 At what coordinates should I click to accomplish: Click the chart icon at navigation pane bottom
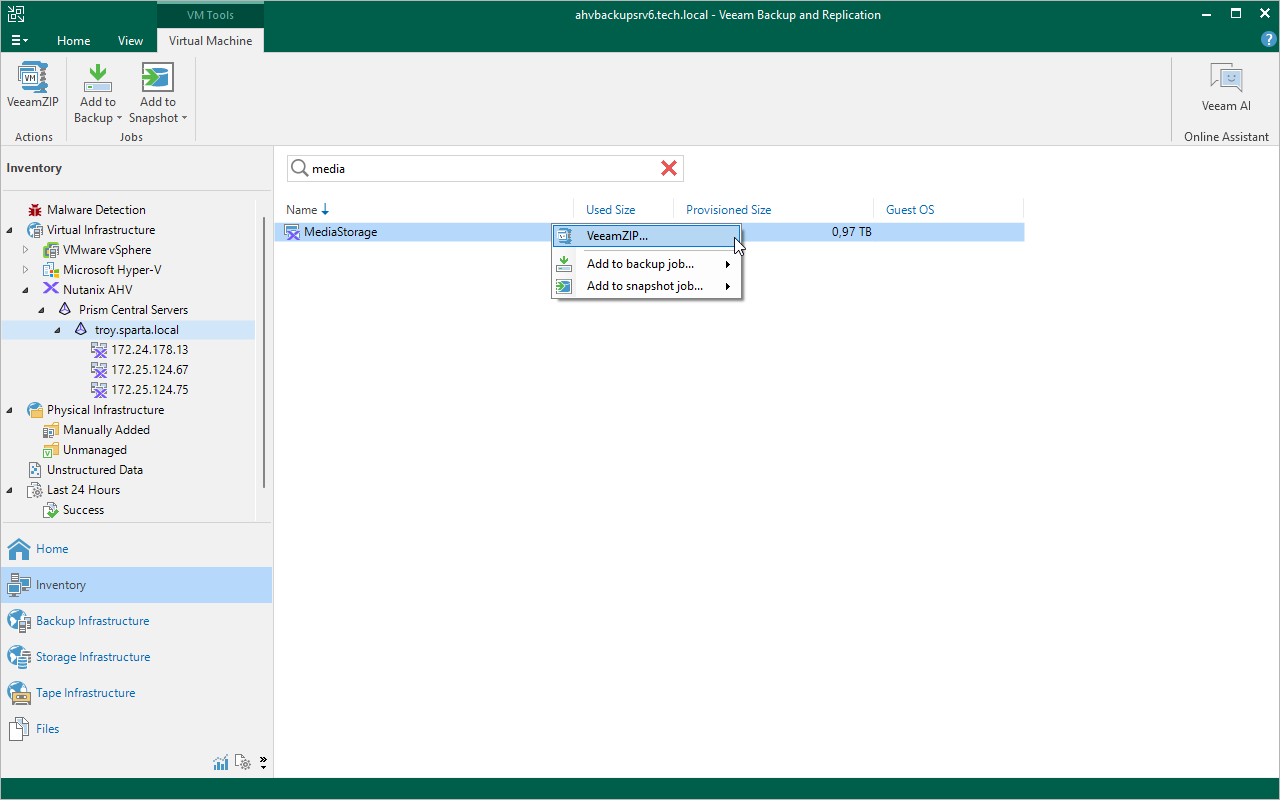point(221,763)
